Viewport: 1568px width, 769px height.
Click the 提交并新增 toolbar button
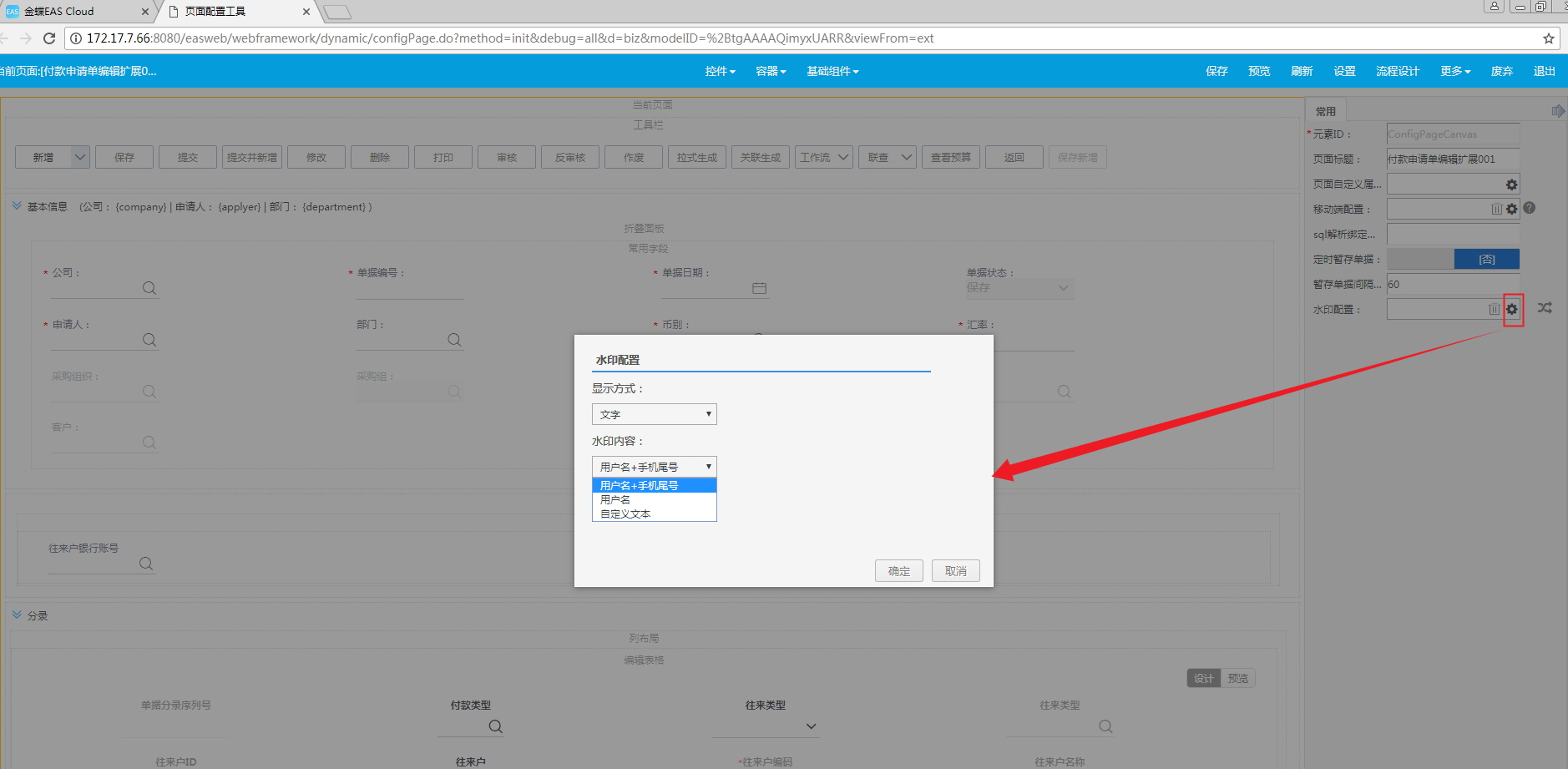(x=252, y=157)
